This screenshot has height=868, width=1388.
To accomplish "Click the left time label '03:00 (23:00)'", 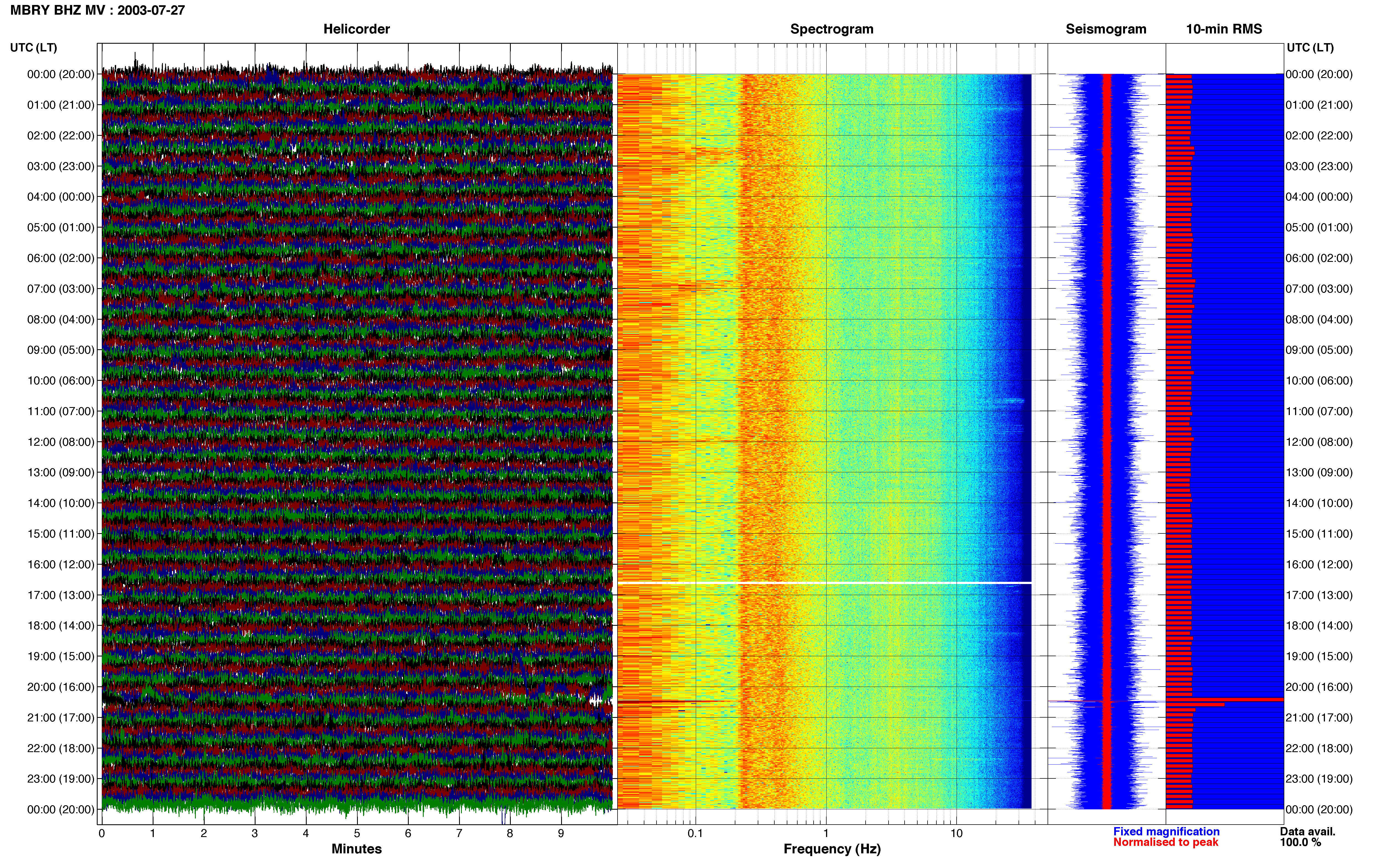I will coord(61,166).
